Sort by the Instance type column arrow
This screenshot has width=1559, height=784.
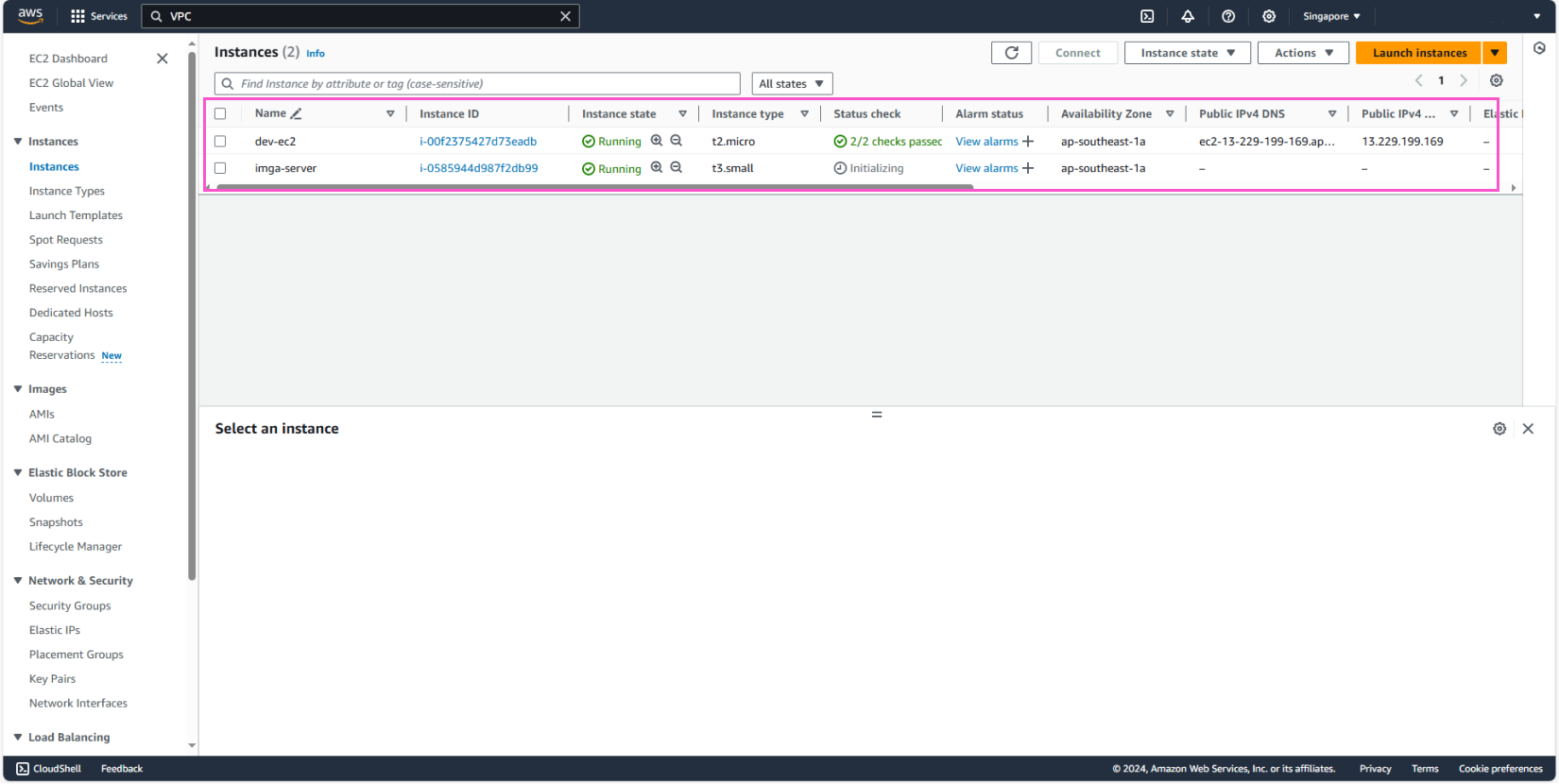804,113
